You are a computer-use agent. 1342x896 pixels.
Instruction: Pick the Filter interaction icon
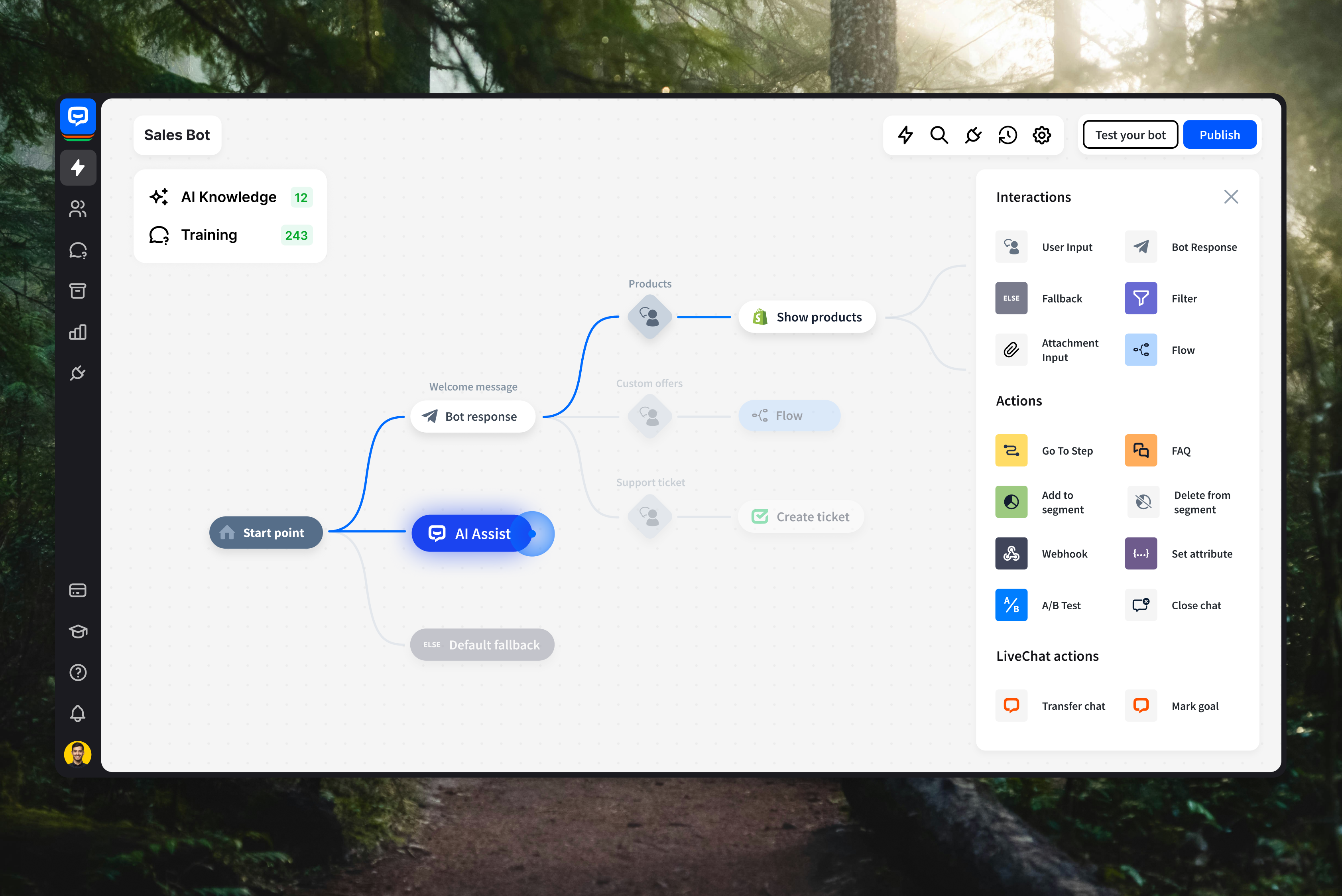pos(1141,298)
